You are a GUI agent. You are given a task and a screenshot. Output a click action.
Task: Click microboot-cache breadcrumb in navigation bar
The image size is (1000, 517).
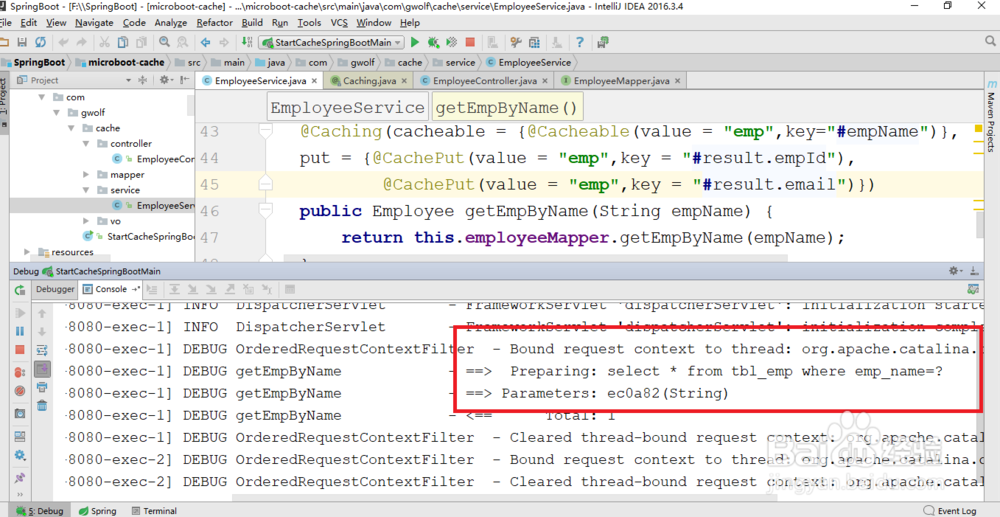pos(120,62)
